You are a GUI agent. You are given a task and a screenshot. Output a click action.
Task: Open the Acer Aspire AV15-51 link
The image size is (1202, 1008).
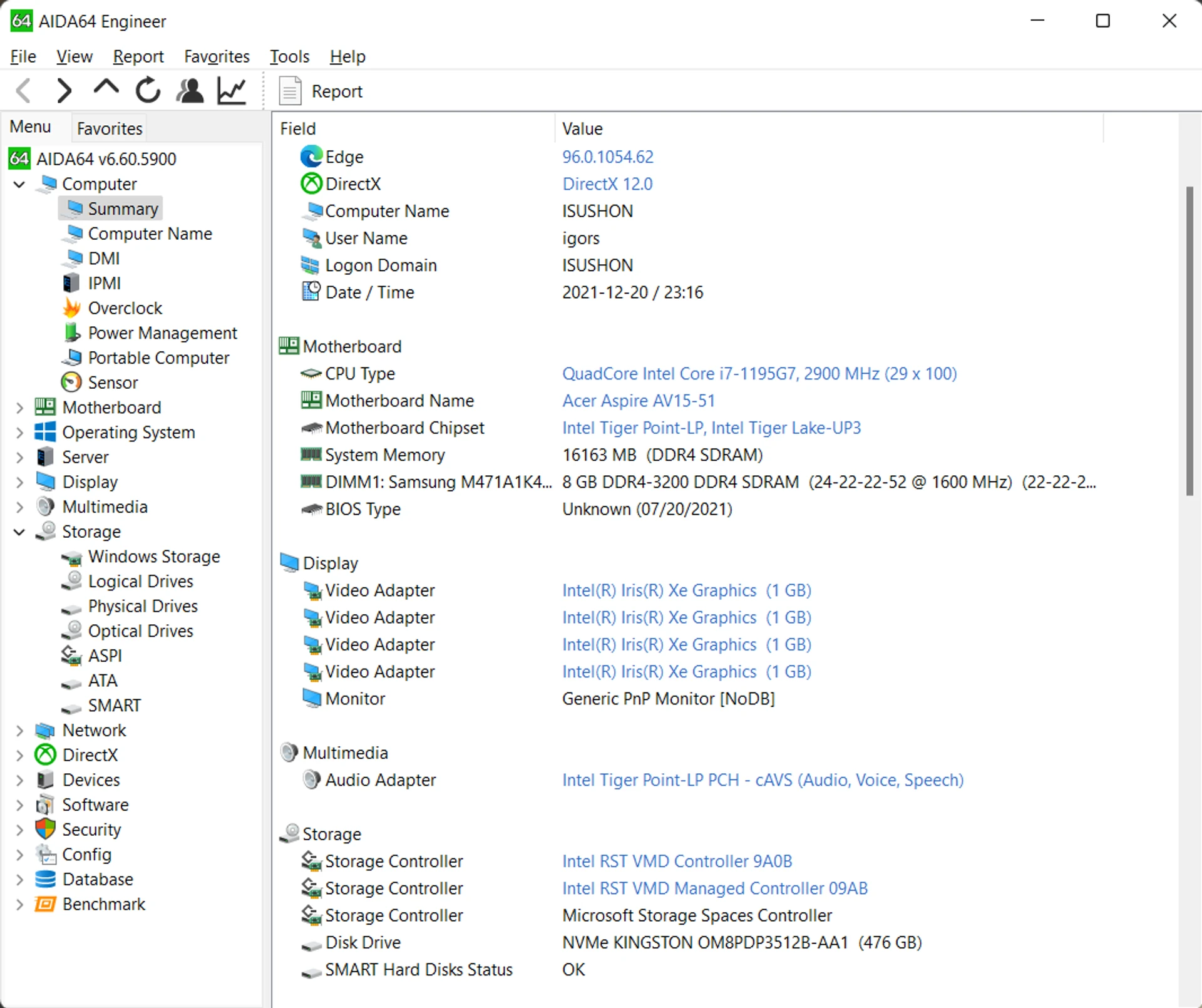pos(639,401)
